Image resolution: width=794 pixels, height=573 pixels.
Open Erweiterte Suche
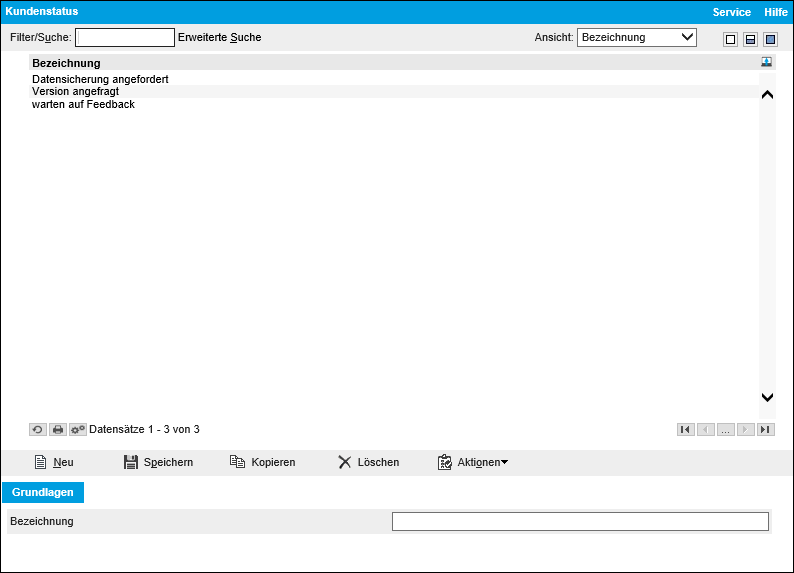(x=219, y=37)
